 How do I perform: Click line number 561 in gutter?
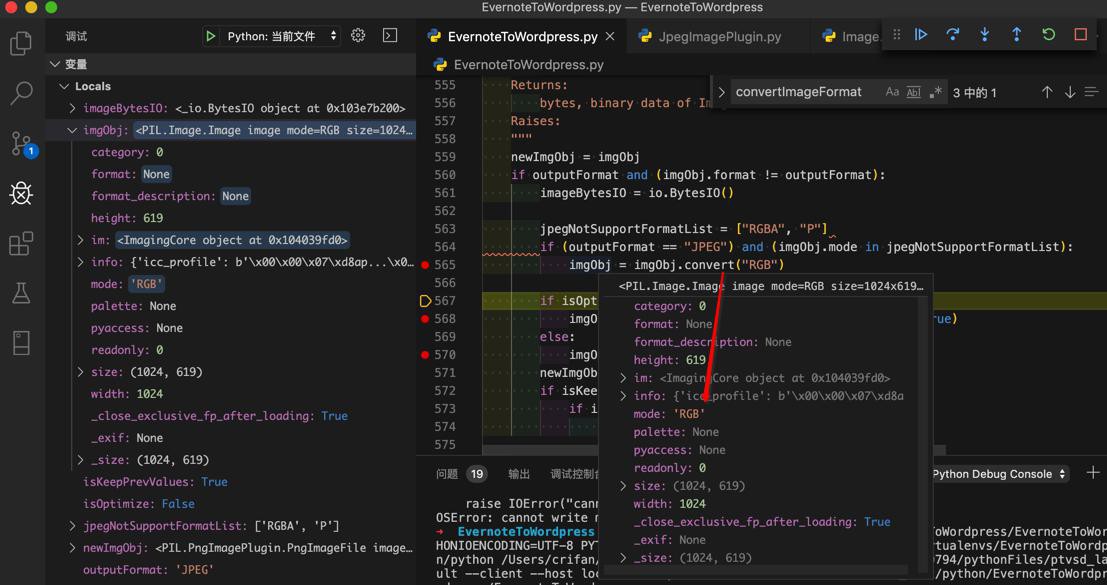[x=445, y=193]
